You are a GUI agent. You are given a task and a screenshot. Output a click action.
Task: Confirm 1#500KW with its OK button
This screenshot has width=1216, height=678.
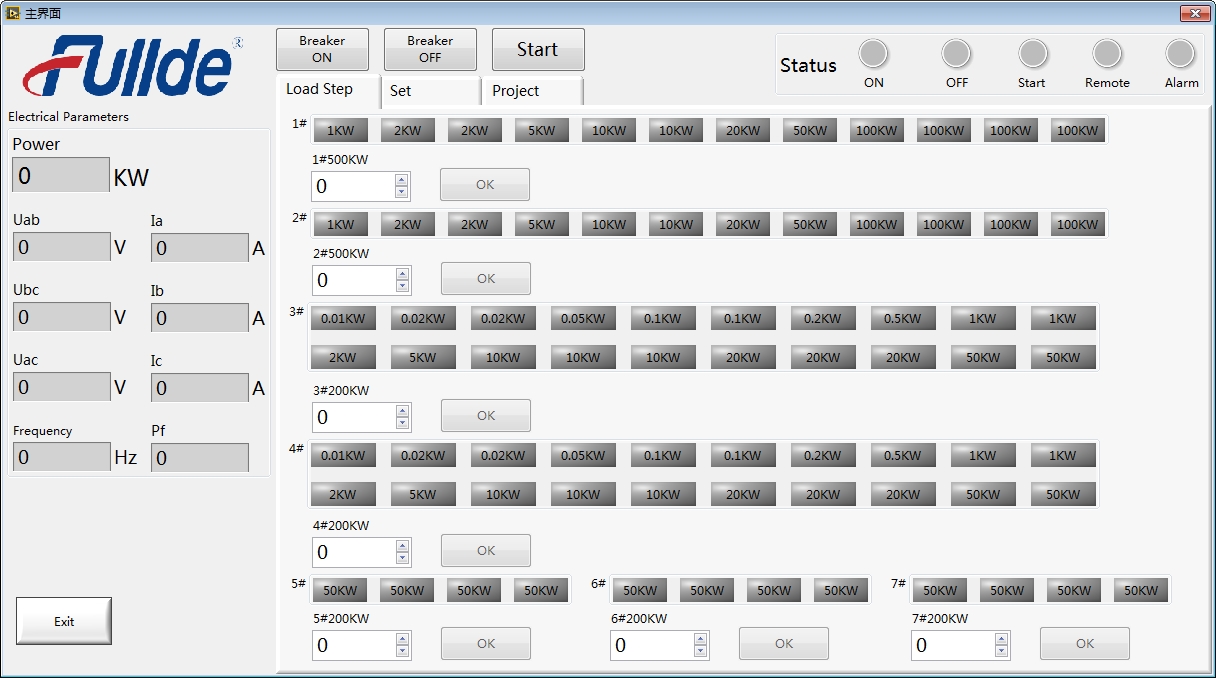pyautogui.click(x=485, y=185)
